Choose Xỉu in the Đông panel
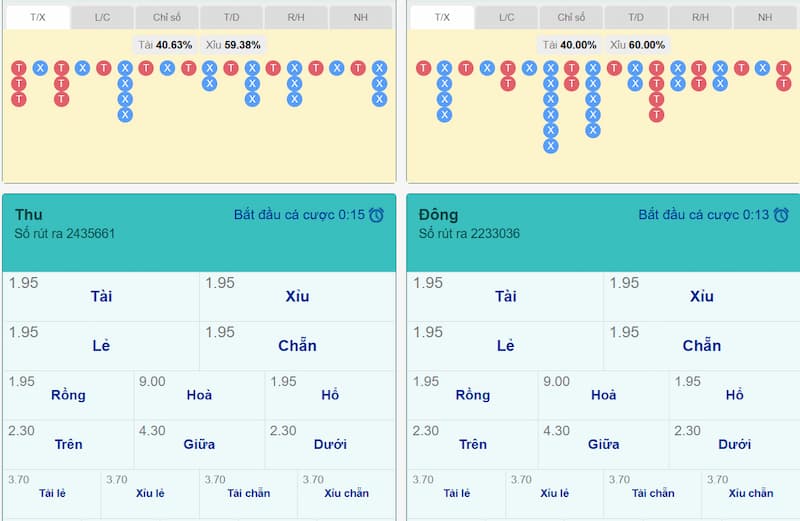This screenshot has height=521, width=800. click(x=701, y=297)
